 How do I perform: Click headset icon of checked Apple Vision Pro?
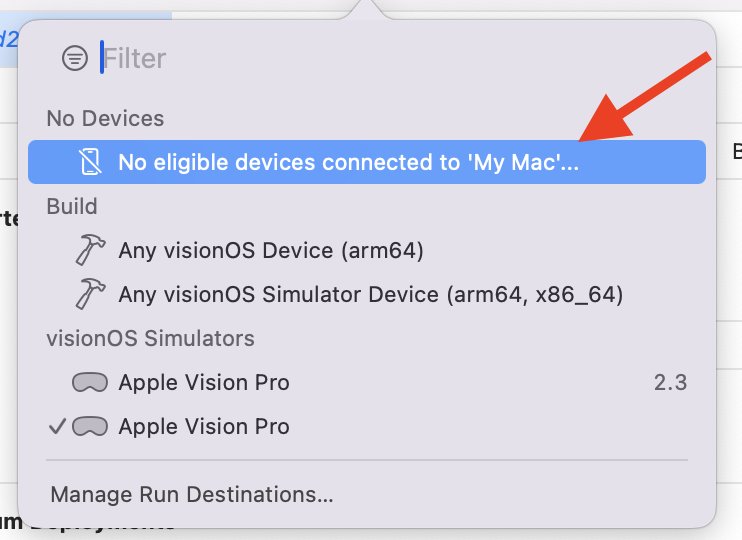[x=90, y=426]
